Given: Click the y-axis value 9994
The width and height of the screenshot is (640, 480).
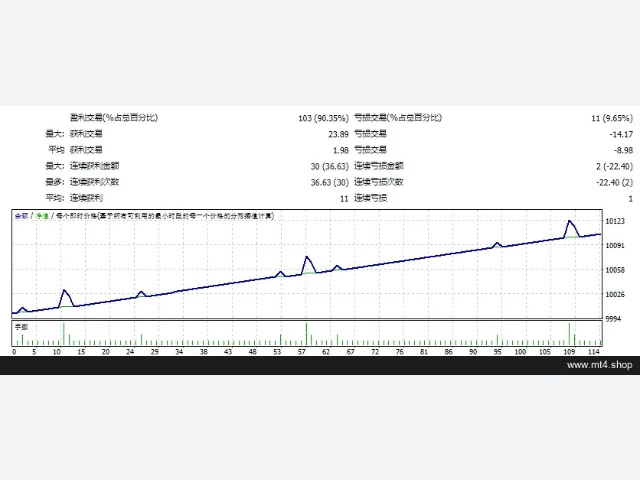Looking at the screenshot, I should 613,319.
